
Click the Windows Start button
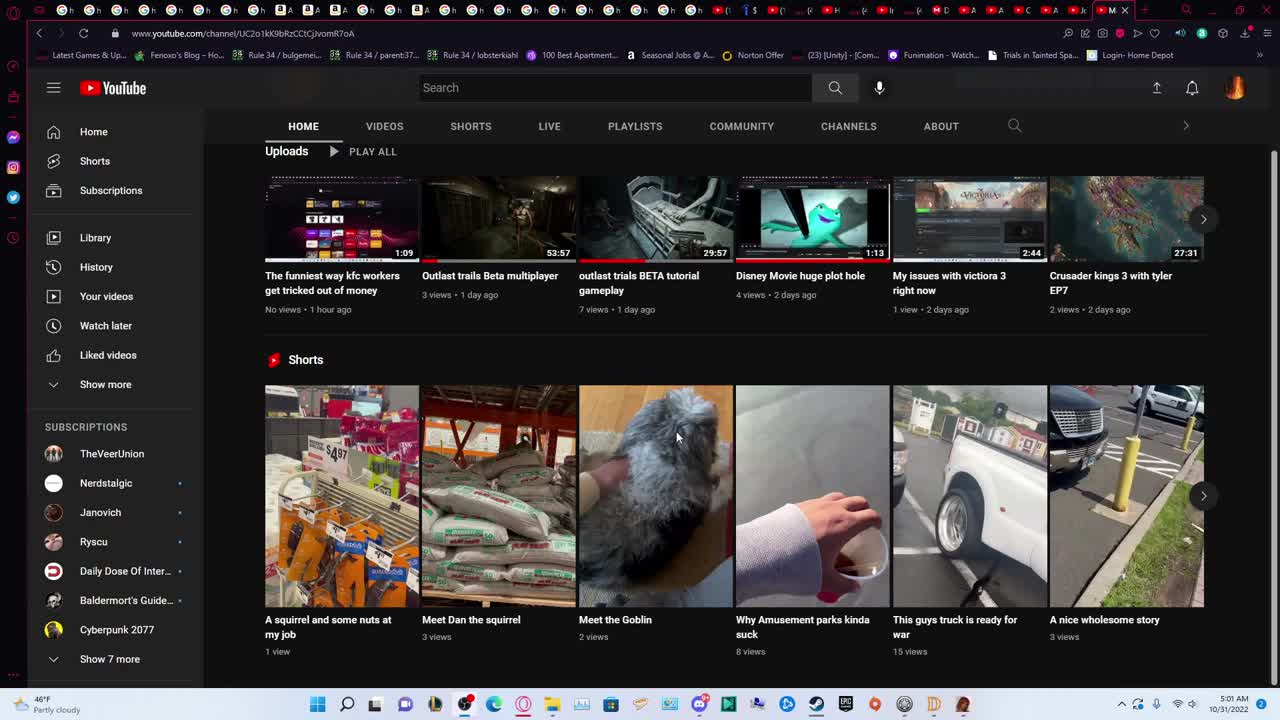pyautogui.click(x=317, y=704)
